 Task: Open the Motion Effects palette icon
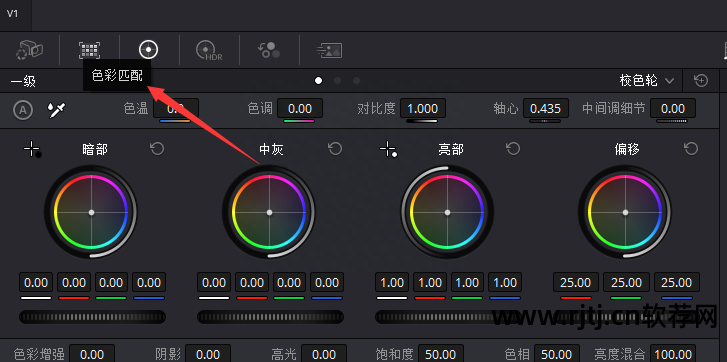pyautogui.click(x=330, y=50)
